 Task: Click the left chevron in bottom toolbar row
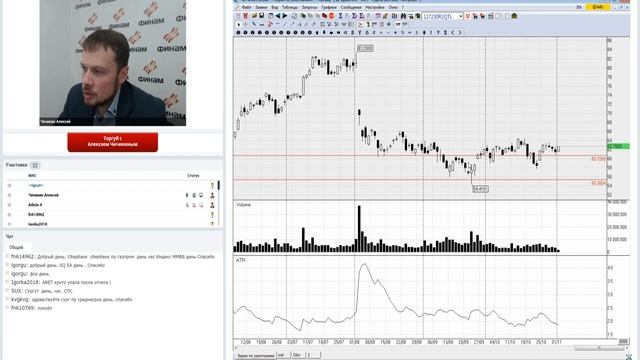pyautogui.click(x=453, y=32)
